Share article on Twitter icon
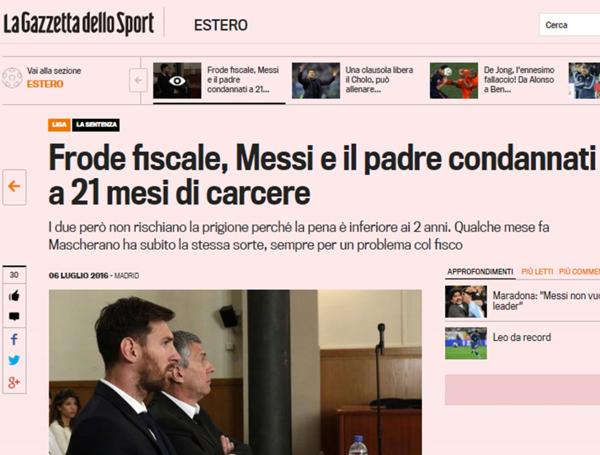Image resolution: width=600 pixels, height=455 pixels. coord(14,360)
